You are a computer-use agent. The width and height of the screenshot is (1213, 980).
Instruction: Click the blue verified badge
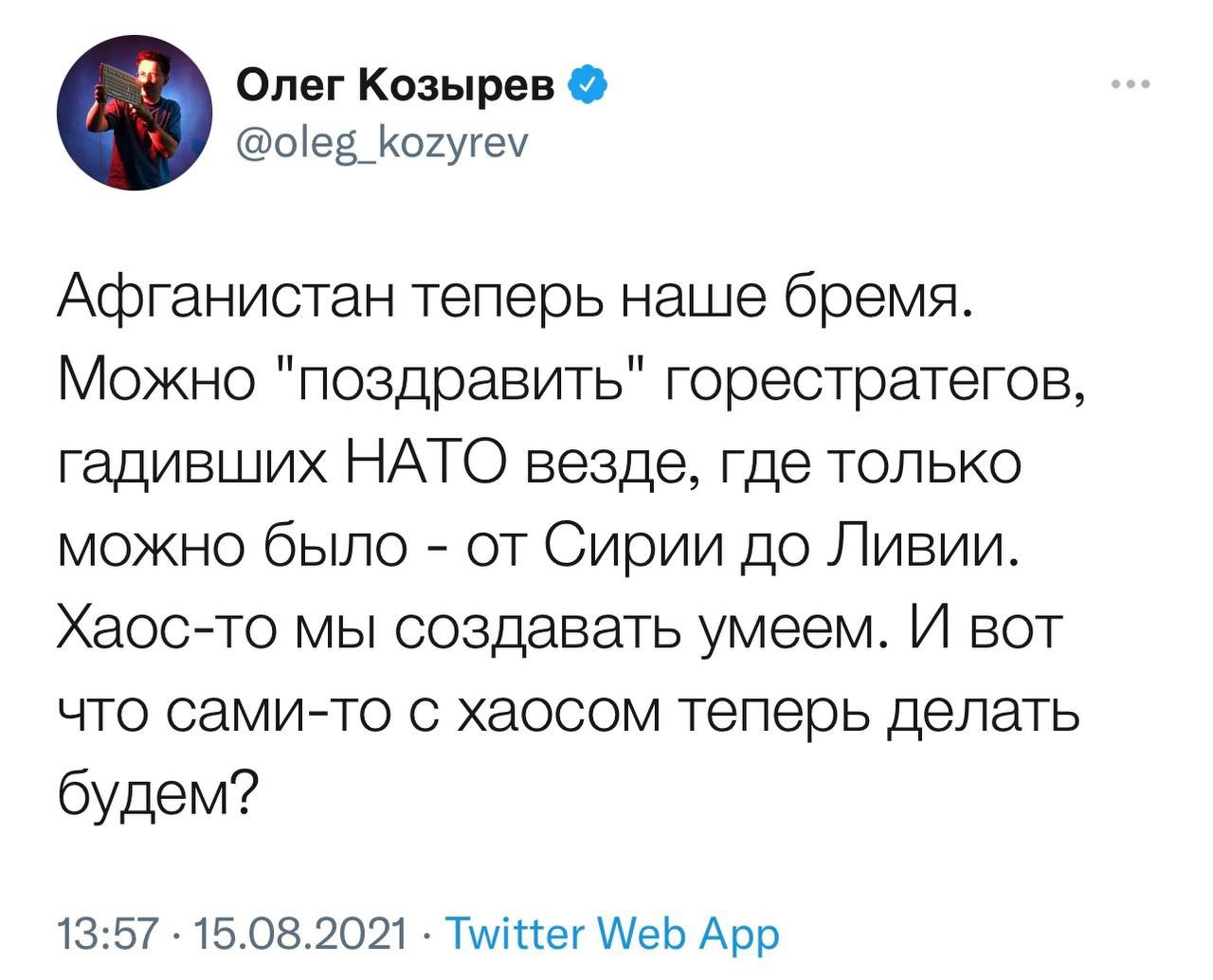pyautogui.click(x=585, y=88)
